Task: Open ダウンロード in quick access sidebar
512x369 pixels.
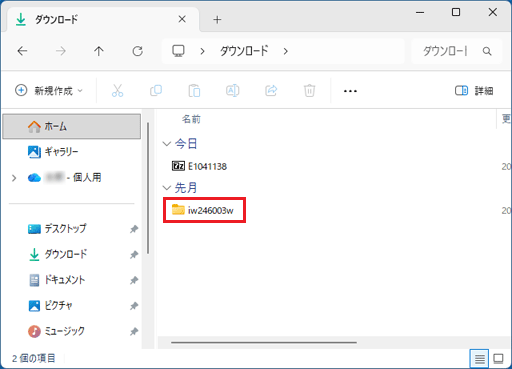Action: pyautogui.click(x=57, y=254)
